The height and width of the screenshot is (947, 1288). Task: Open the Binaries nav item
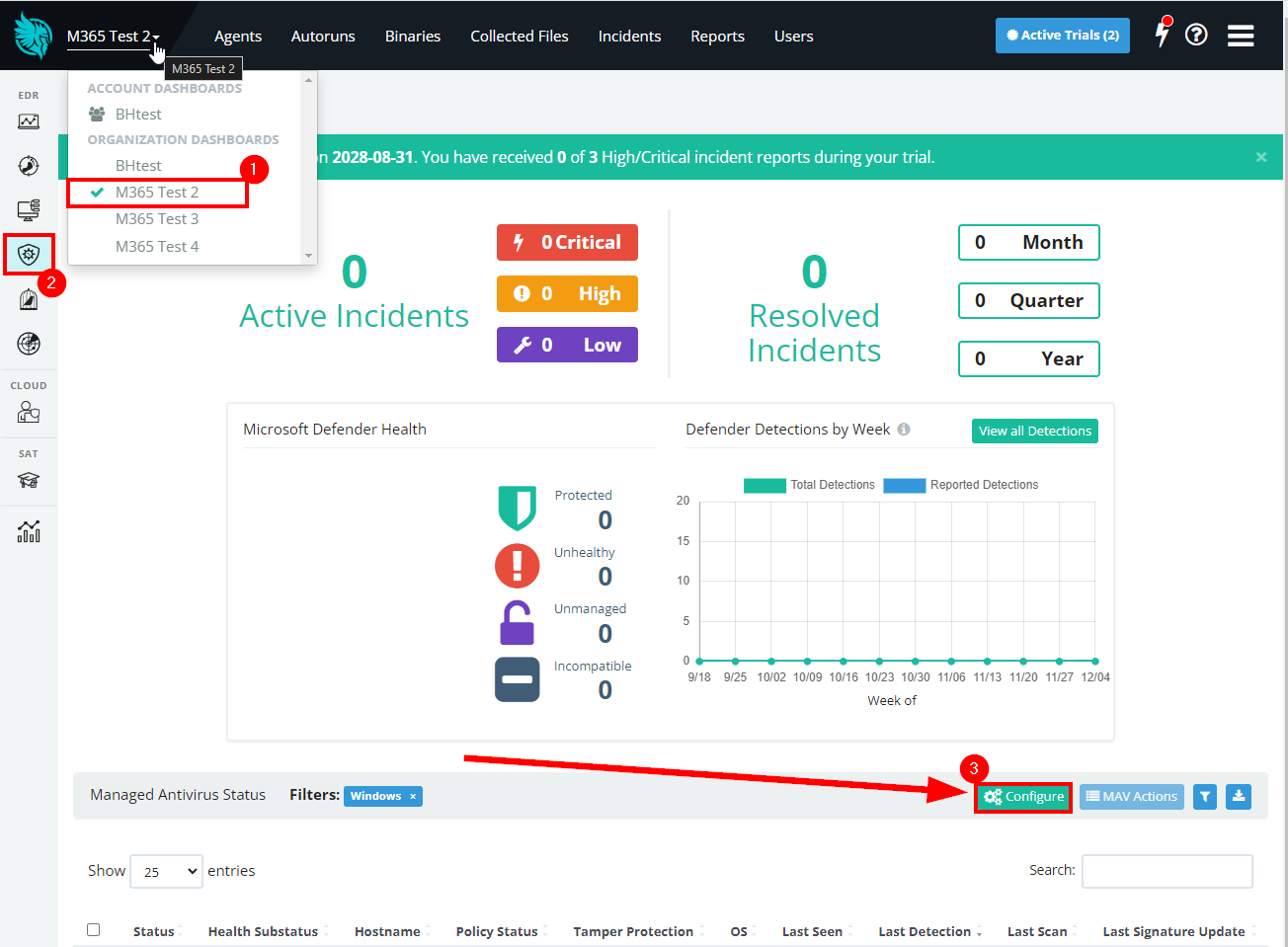coord(413,37)
